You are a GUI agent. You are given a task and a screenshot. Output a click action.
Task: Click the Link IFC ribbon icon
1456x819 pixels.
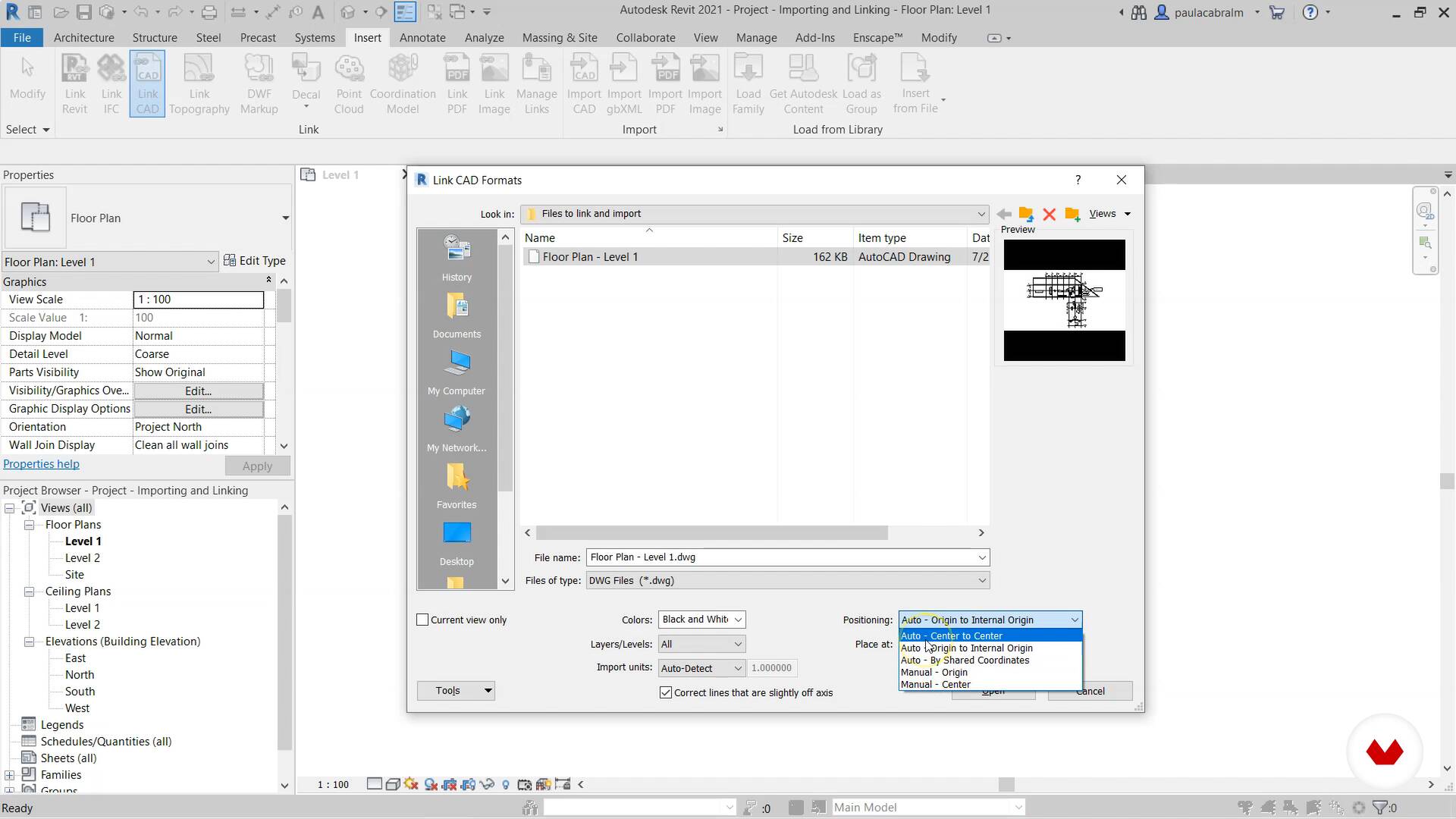[111, 84]
